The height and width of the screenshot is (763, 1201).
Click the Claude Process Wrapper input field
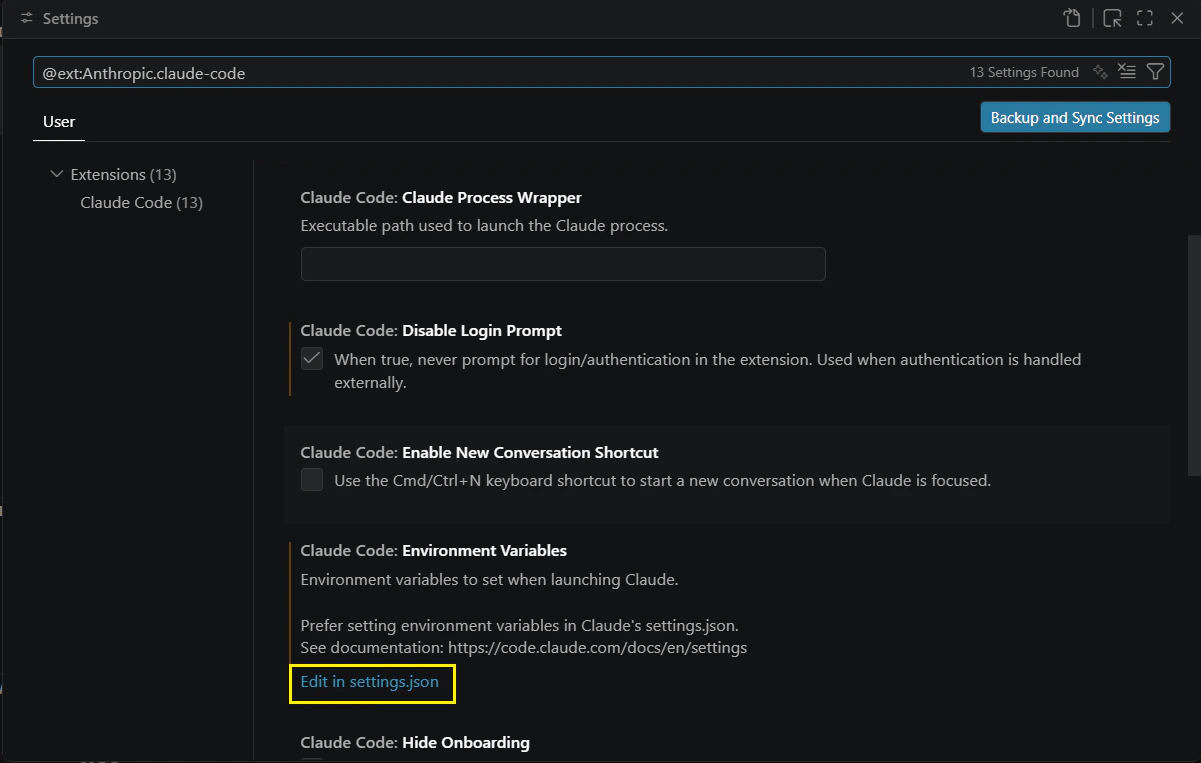click(562, 263)
